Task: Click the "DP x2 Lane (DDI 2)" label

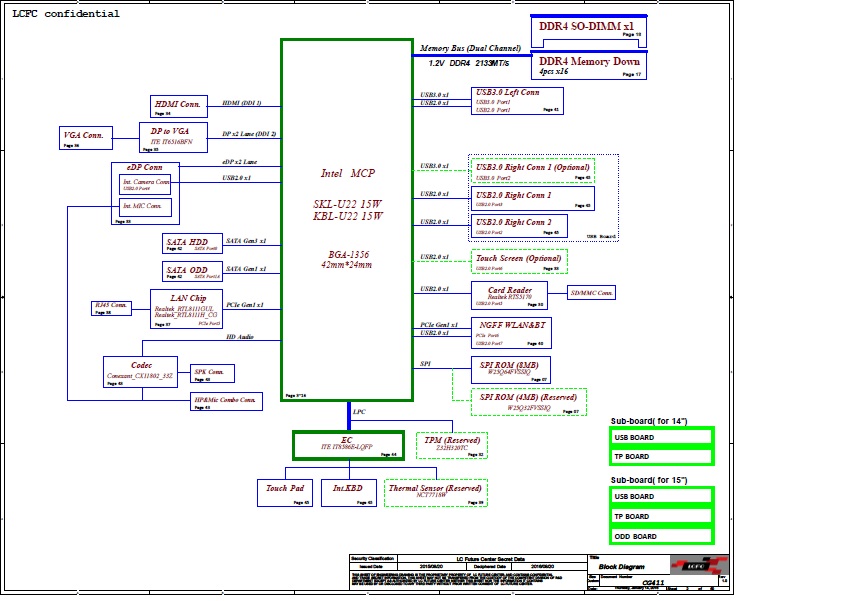Action: (249, 134)
